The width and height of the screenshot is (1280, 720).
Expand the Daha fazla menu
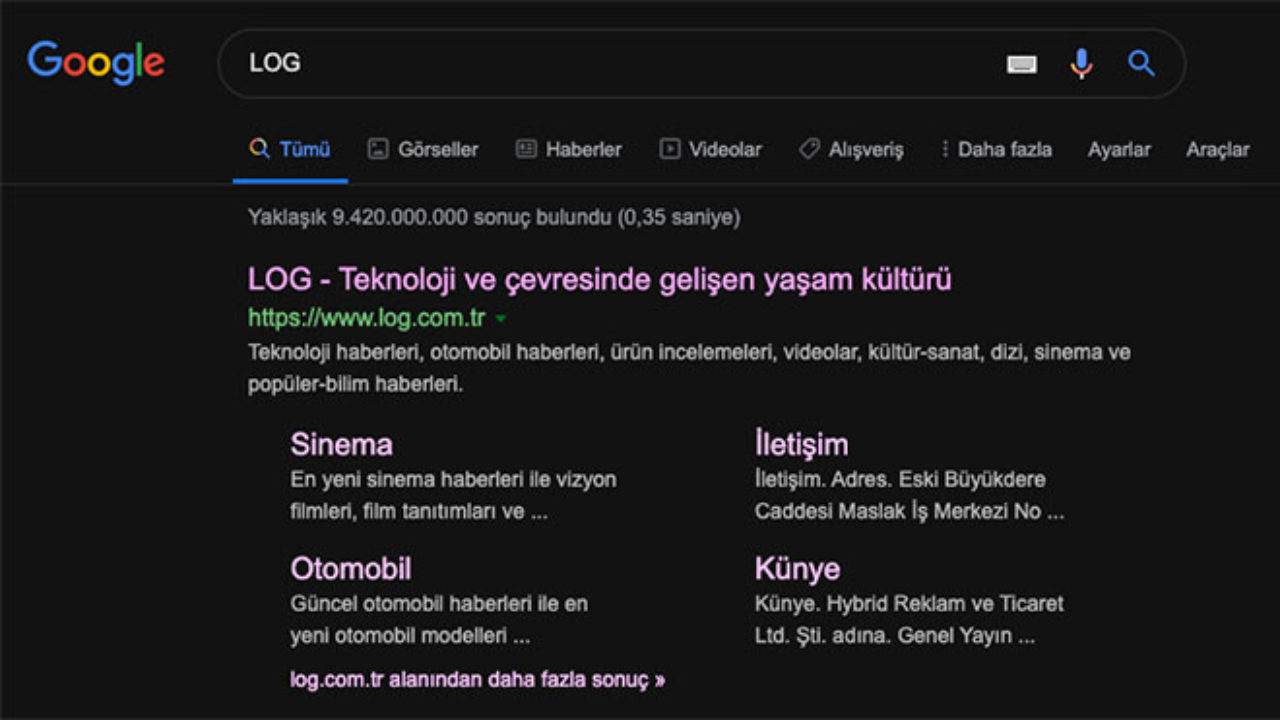click(x=996, y=149)
